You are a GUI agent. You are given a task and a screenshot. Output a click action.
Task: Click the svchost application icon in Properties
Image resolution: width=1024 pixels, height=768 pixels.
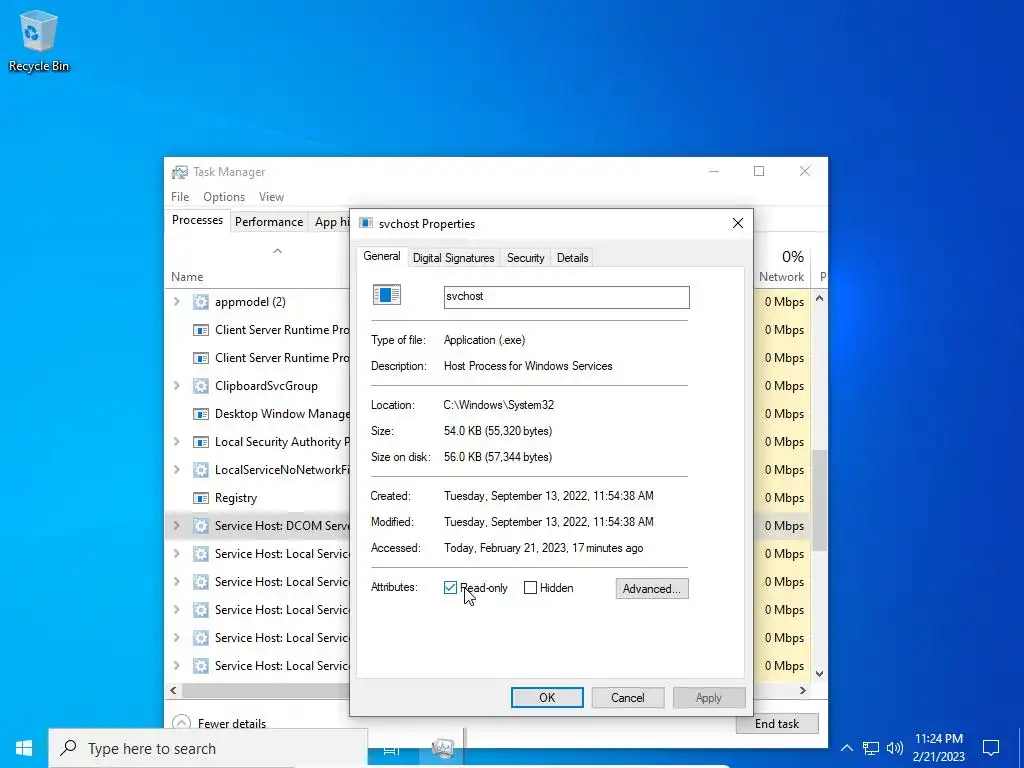[387, 295]
